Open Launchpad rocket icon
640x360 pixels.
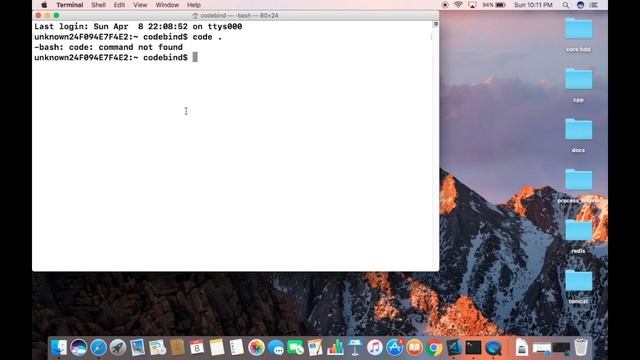tap(118, 348)
